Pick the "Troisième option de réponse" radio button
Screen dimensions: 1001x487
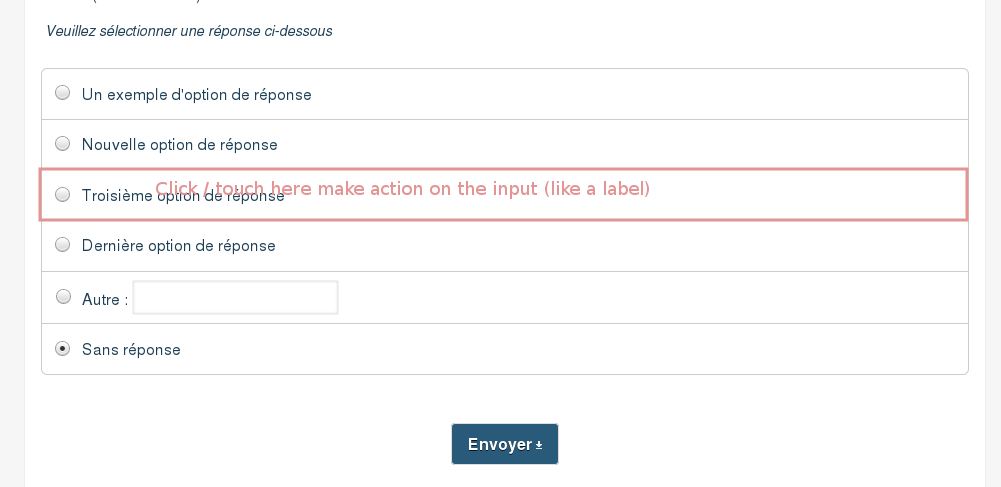pos(63,194)
